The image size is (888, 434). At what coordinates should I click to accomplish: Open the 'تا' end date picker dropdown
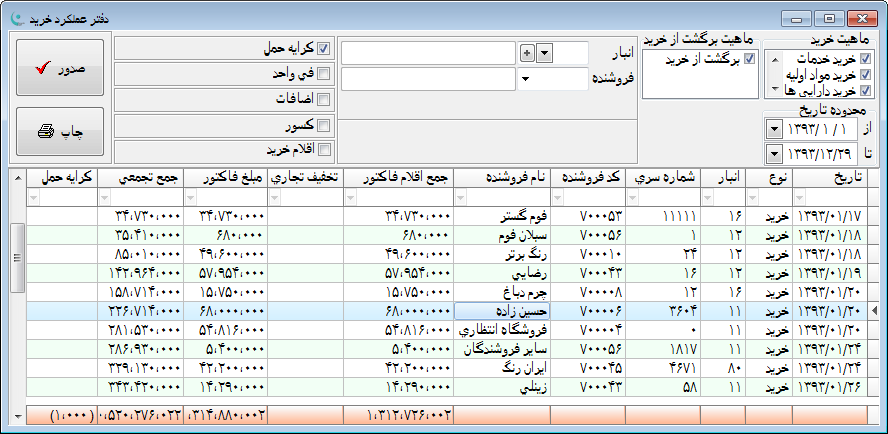[x=774, y=154]
